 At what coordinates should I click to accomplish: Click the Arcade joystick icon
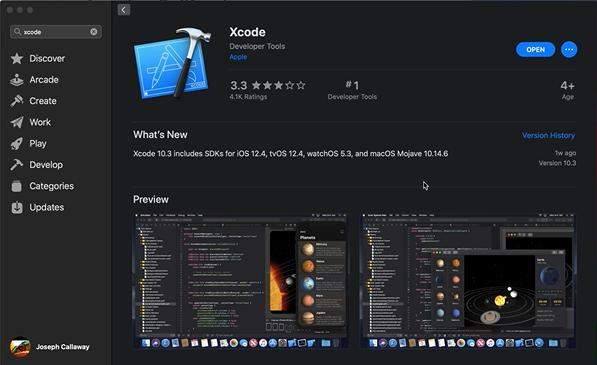pos(16,80)
